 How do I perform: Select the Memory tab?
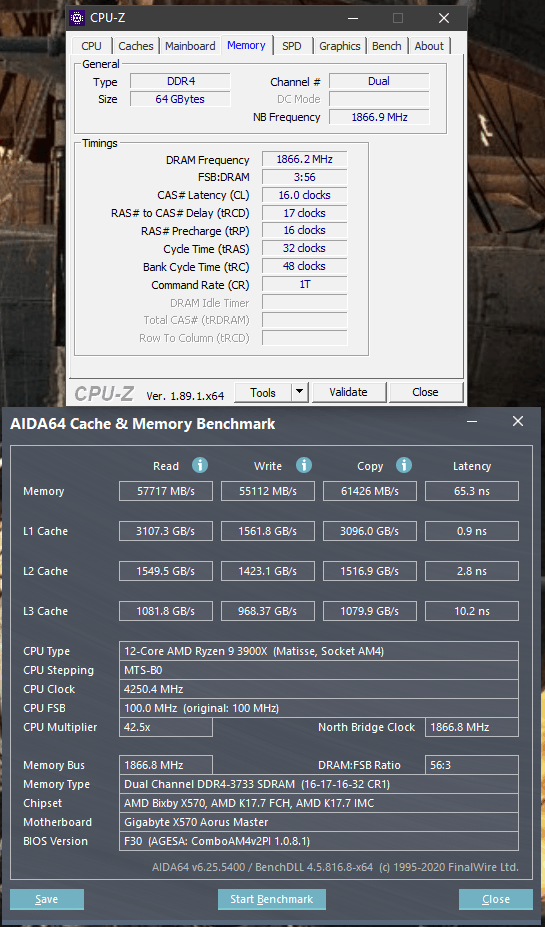(246, 45)
